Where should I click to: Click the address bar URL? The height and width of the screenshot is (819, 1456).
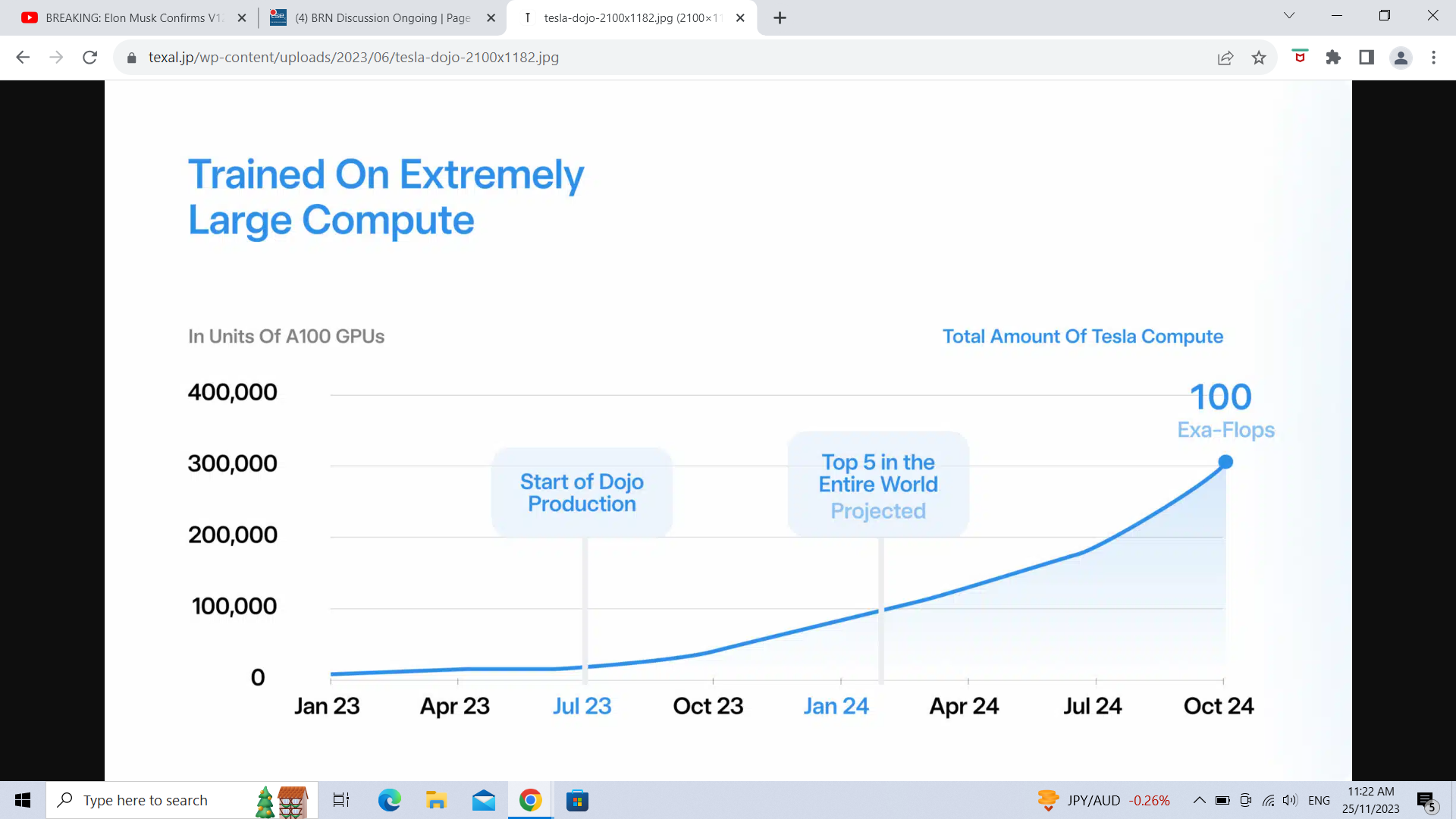tap(353, 58)
